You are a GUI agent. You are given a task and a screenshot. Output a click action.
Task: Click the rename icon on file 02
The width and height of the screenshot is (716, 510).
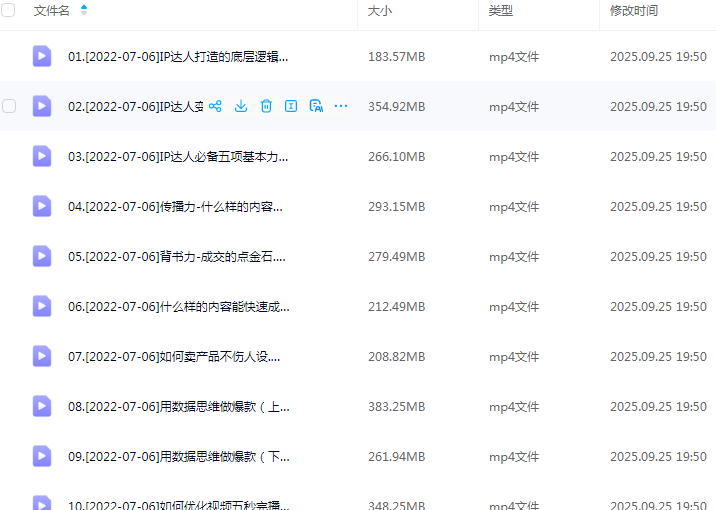pos(291,106)
